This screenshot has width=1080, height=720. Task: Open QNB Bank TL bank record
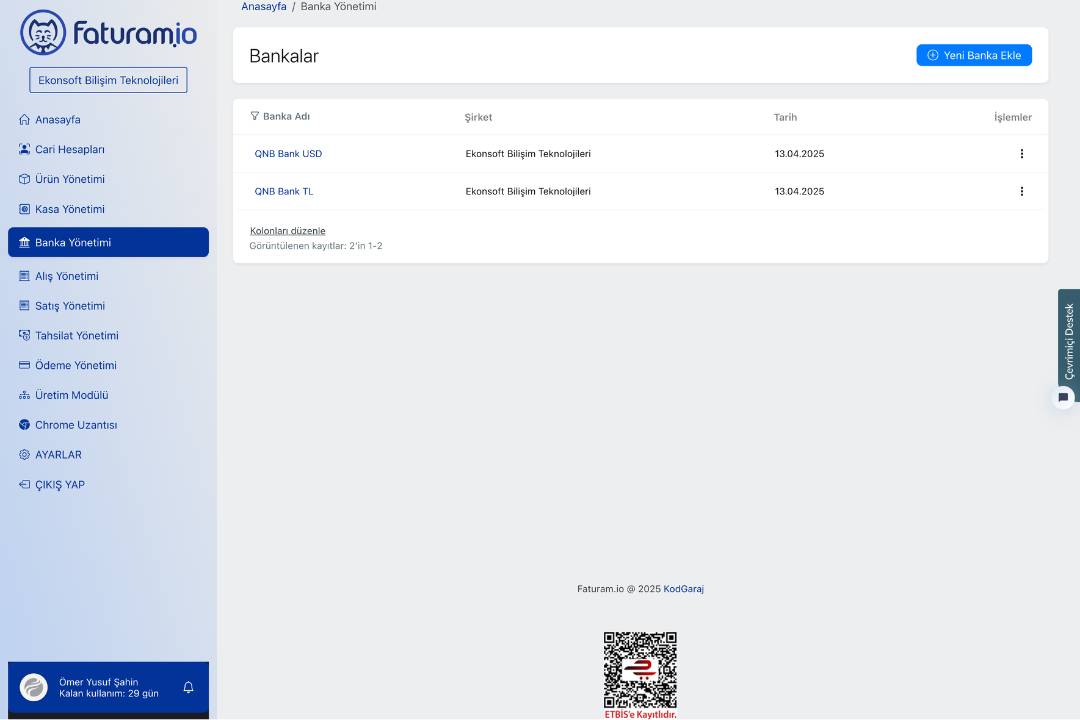284,192
